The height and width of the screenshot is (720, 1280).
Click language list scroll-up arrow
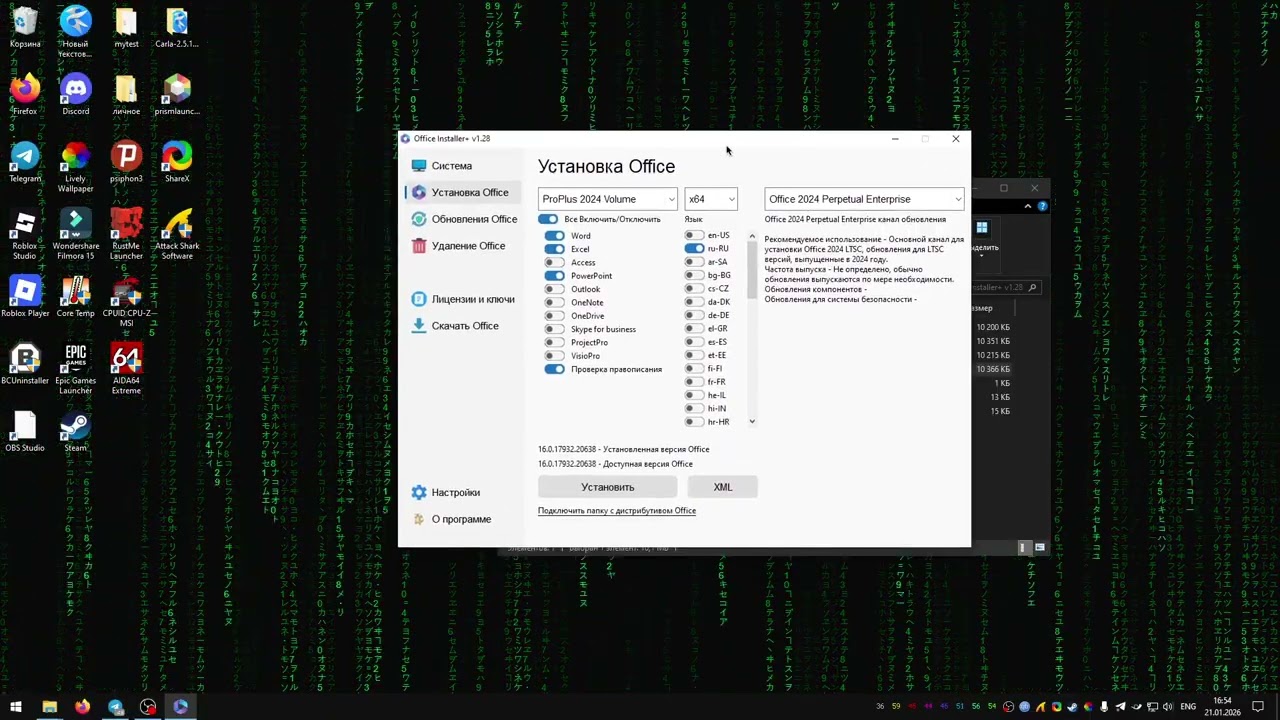(x=752, y=236)
